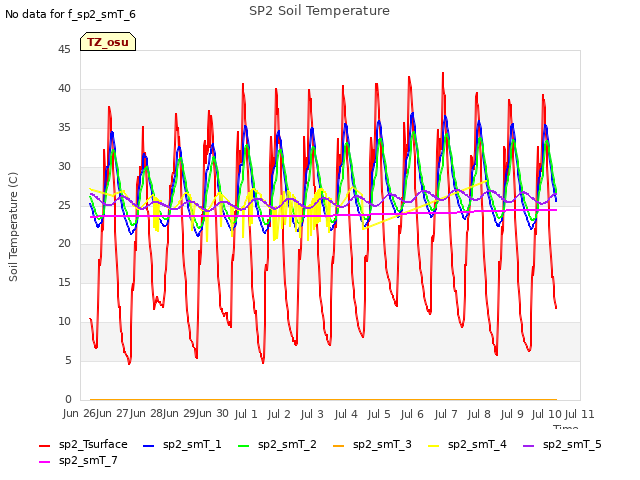Click the Jul 8 x-axis tick label
This screenshot has width=640, height=480.
[x=479, y=414]
